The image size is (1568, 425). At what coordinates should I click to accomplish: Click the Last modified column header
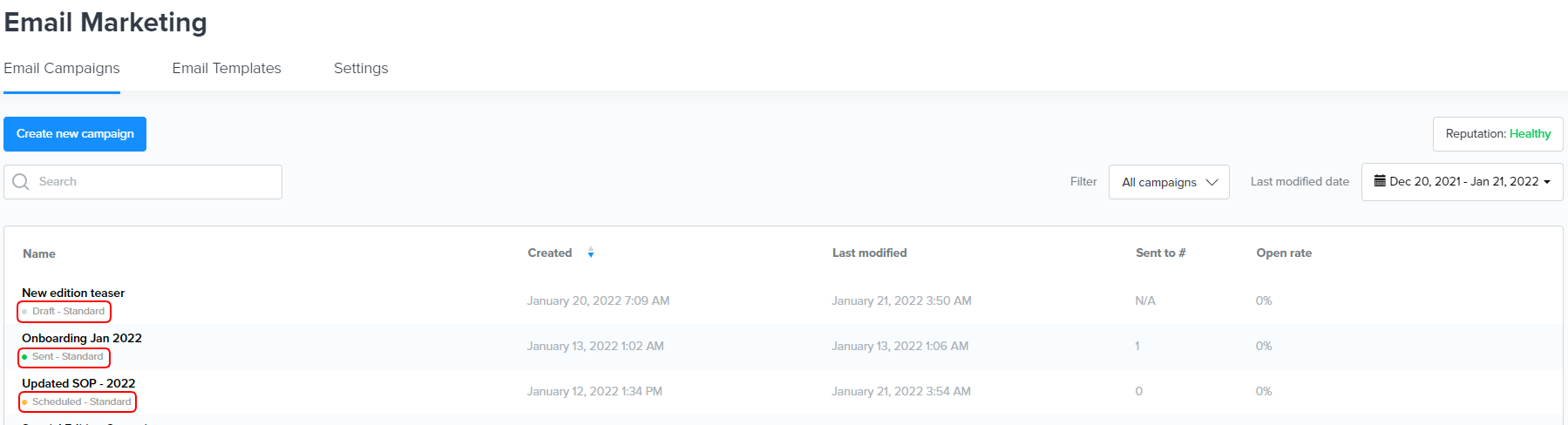[x=869, y=253]
